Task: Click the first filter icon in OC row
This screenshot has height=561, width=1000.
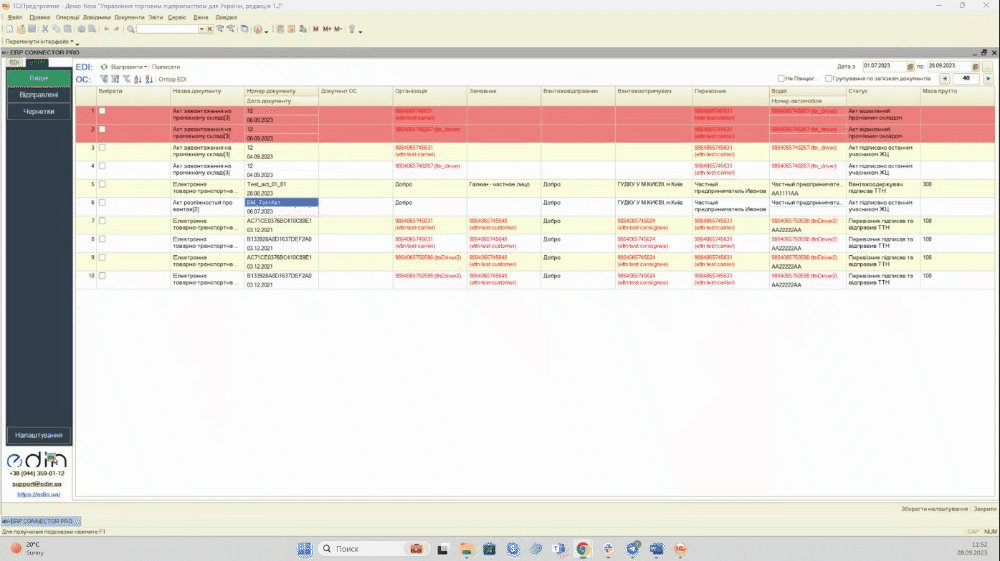Action: (104, 79)
